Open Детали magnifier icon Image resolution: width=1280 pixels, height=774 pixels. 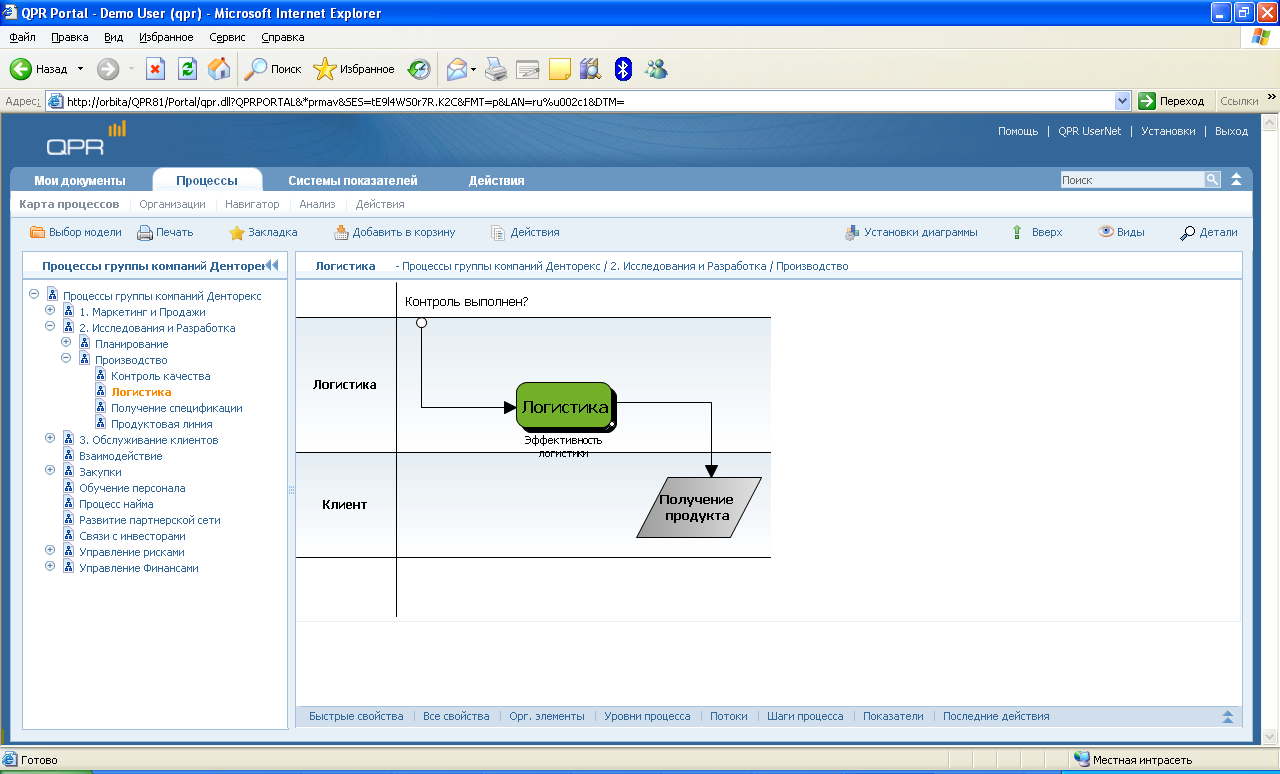tap(1188, 233)
